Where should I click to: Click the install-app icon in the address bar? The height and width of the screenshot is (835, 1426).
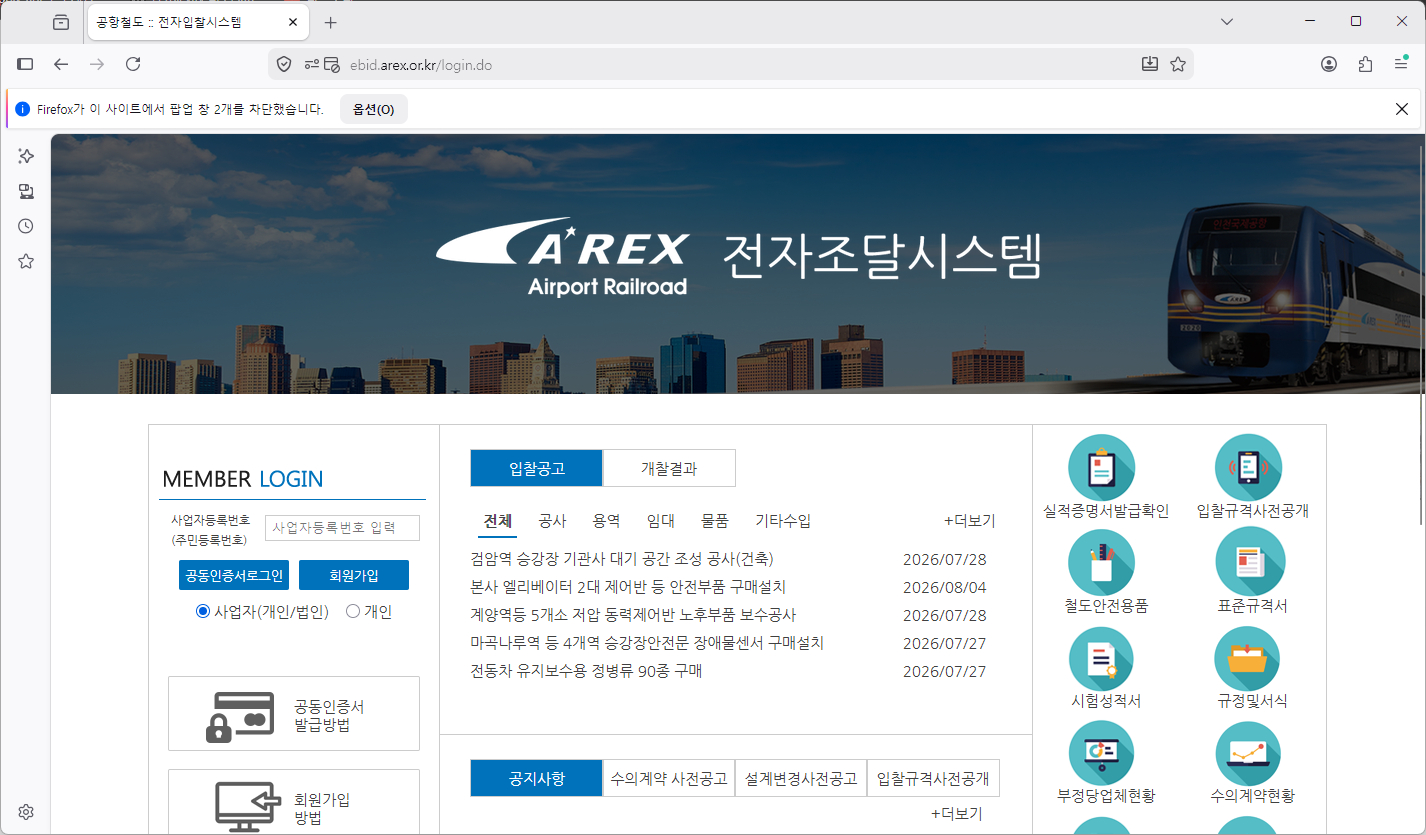[1150, 64]
